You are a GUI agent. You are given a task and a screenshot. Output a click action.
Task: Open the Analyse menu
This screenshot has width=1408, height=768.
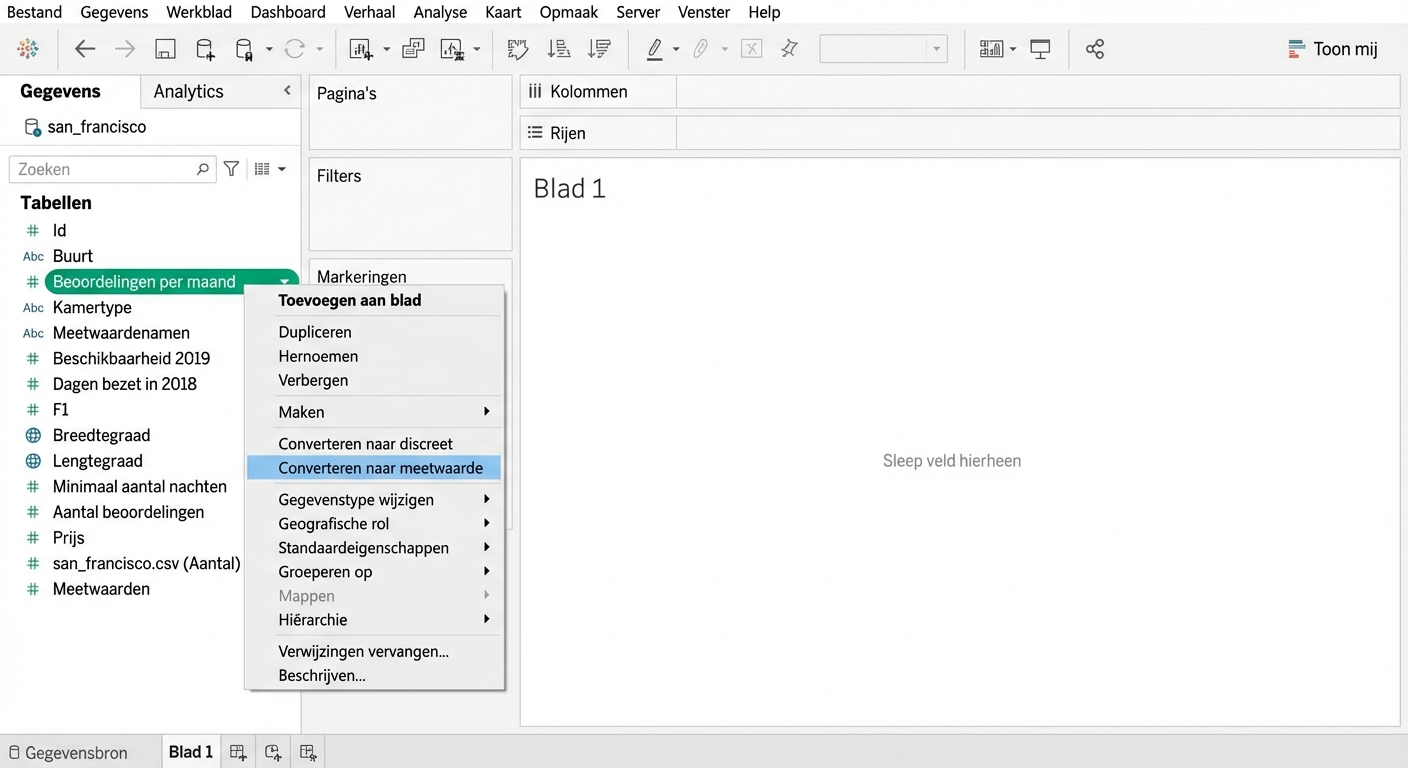click(440, 12)
